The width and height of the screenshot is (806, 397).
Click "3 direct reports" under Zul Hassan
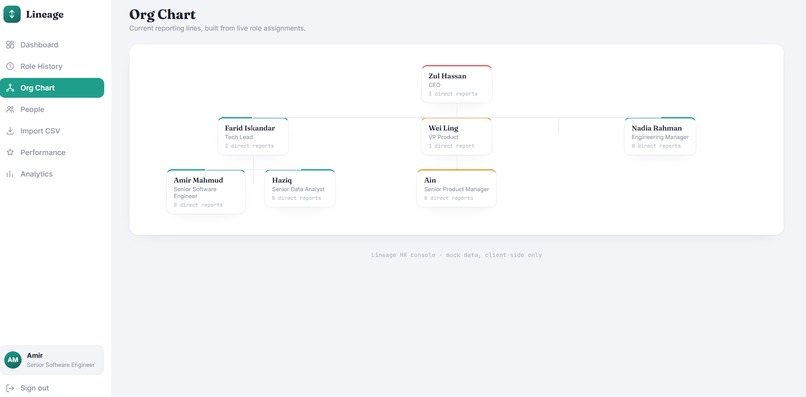(x=453, y=94)
